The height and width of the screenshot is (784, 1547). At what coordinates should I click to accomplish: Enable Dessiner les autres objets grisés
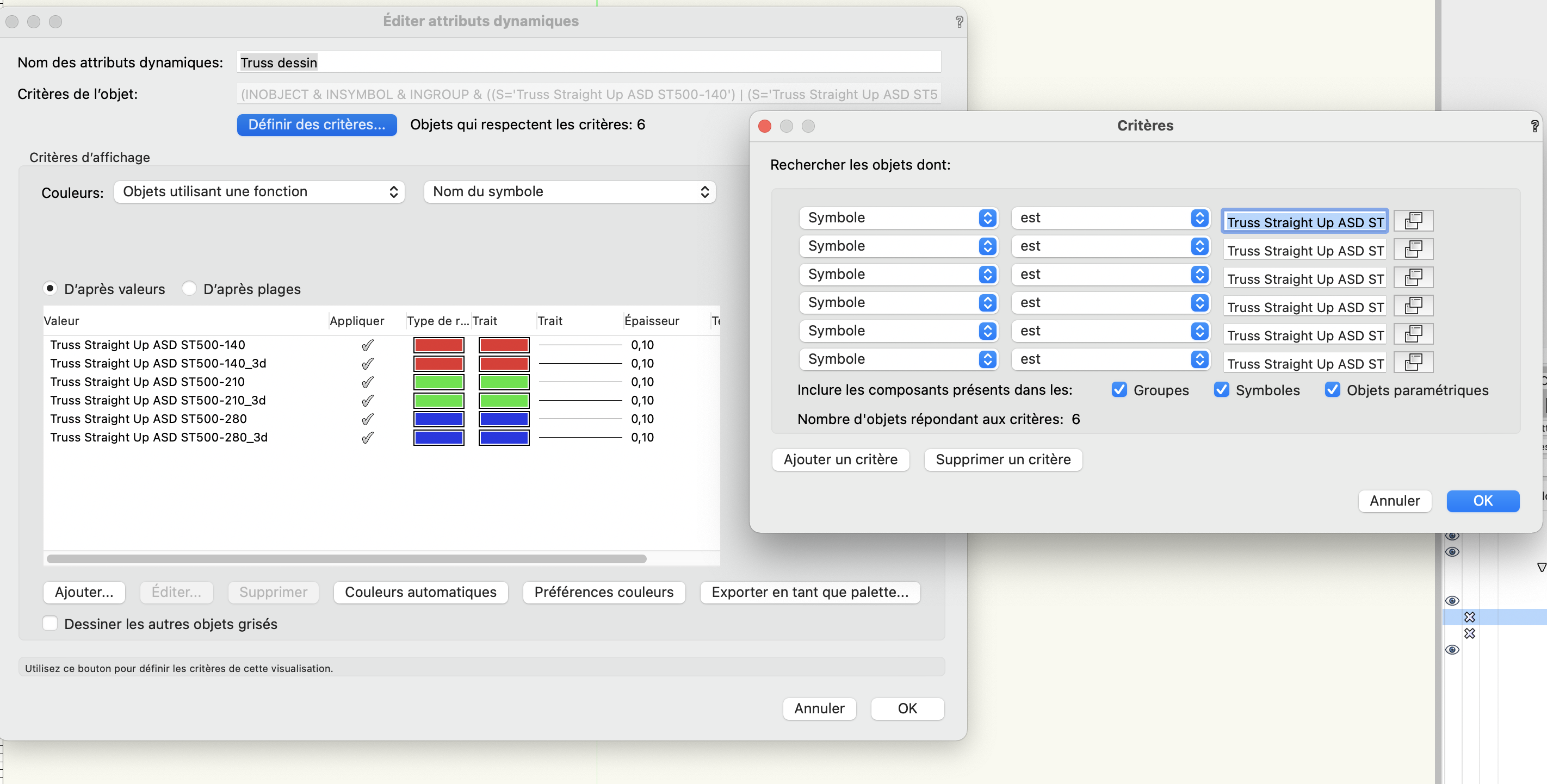[51, 624]
